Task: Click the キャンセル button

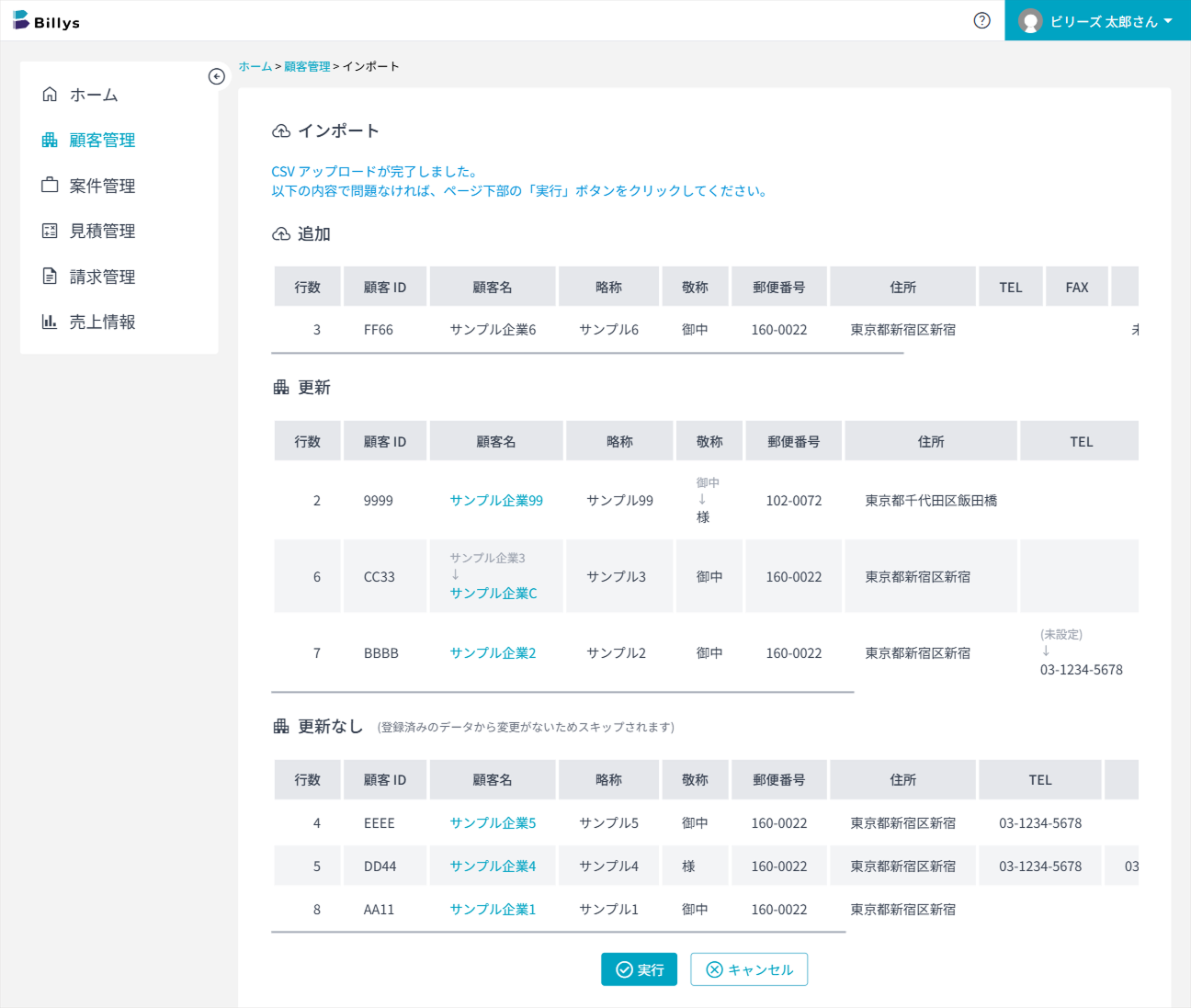Action: [x=749, y=969]
